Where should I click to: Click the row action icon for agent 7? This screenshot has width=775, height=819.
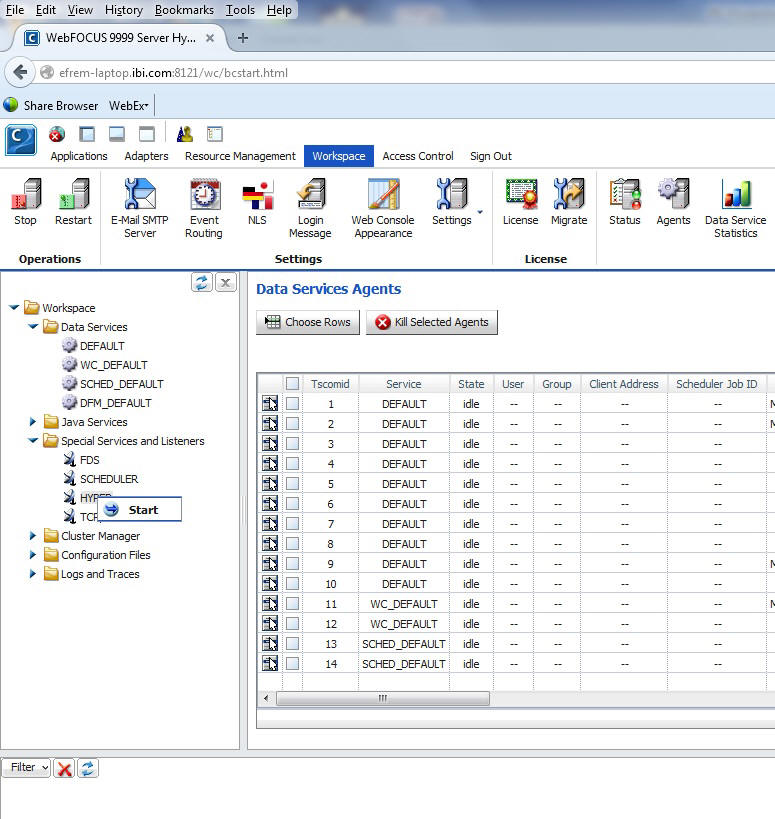[270, 524]
